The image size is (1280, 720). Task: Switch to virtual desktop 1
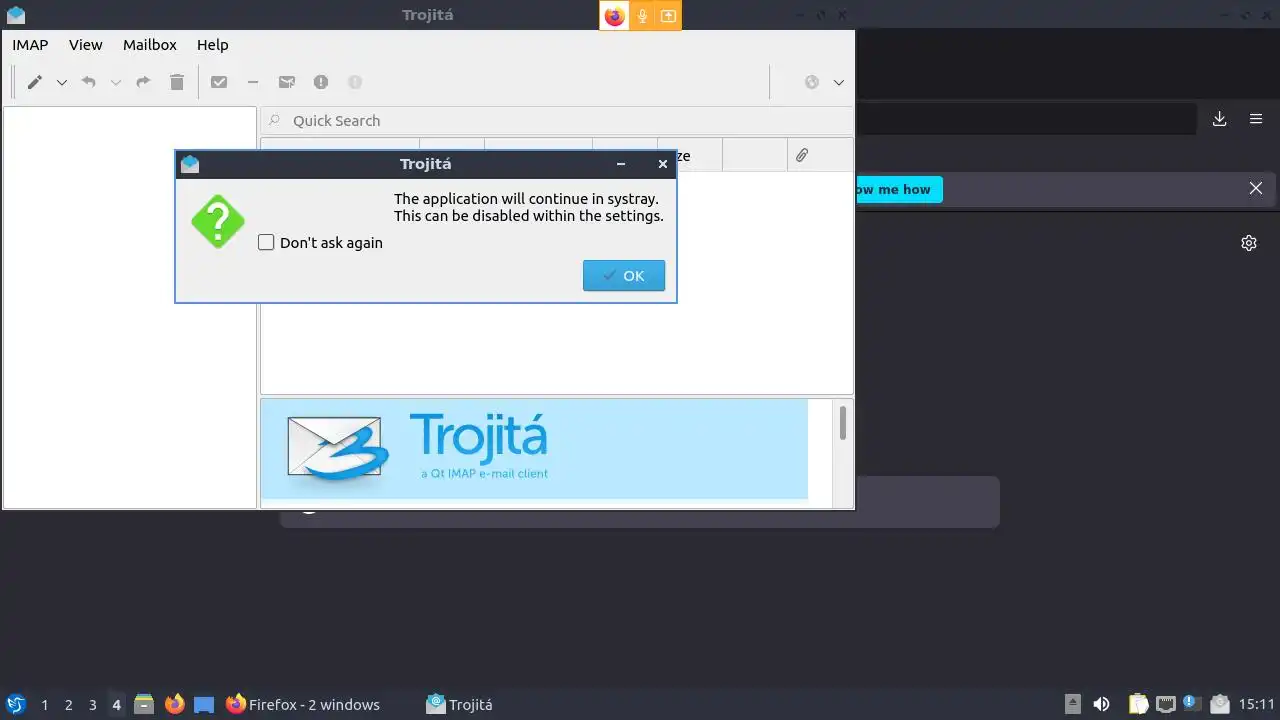point(45,705)
